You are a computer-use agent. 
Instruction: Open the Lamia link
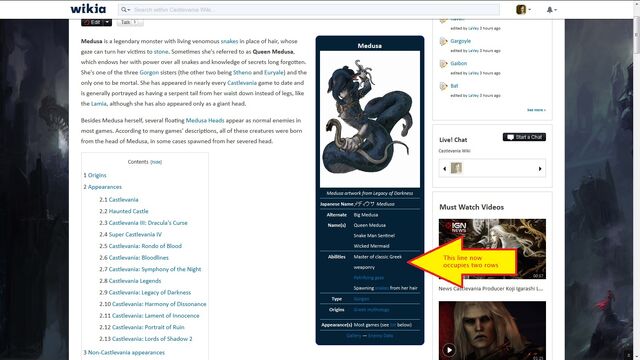99,104
